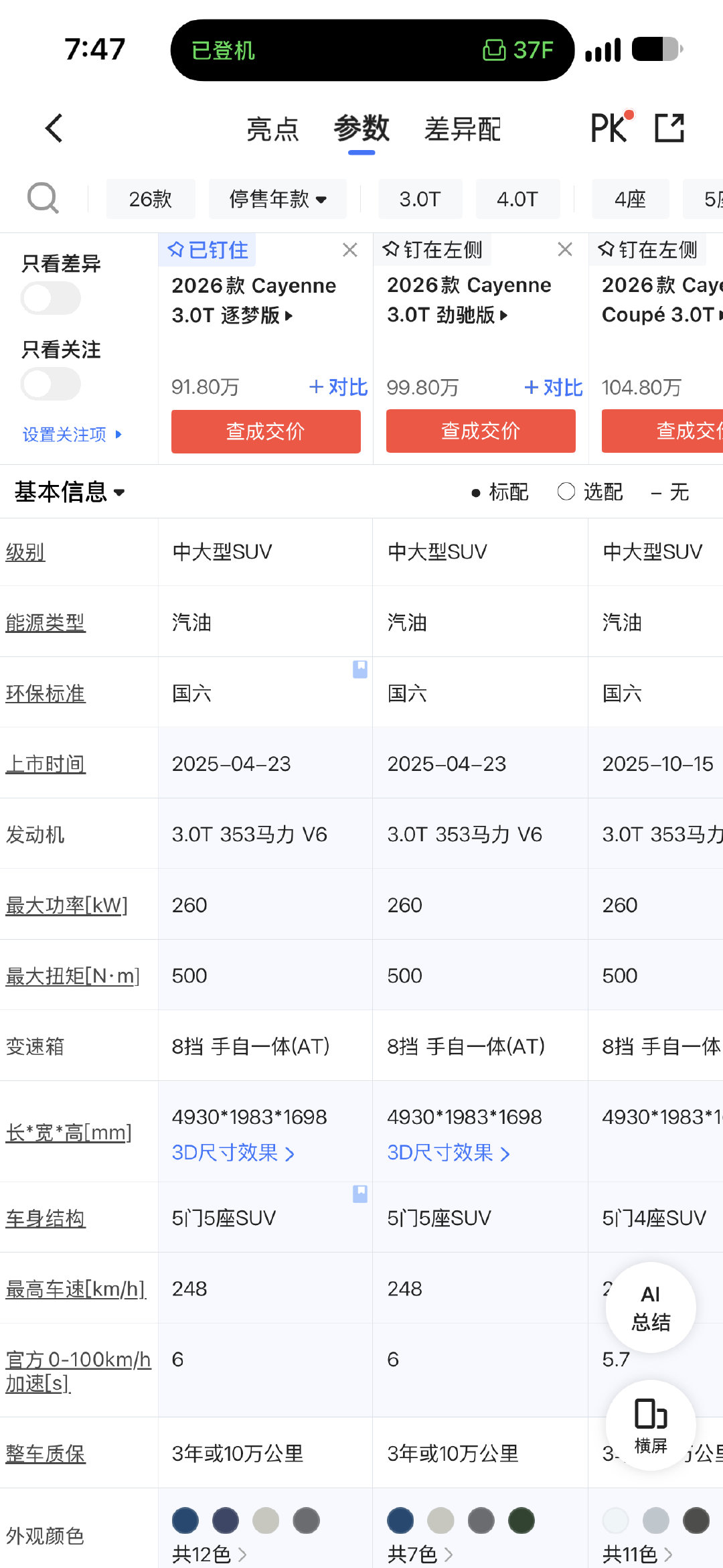
Task: Select the 参数 tab
Action: click(x=361, y=128)
